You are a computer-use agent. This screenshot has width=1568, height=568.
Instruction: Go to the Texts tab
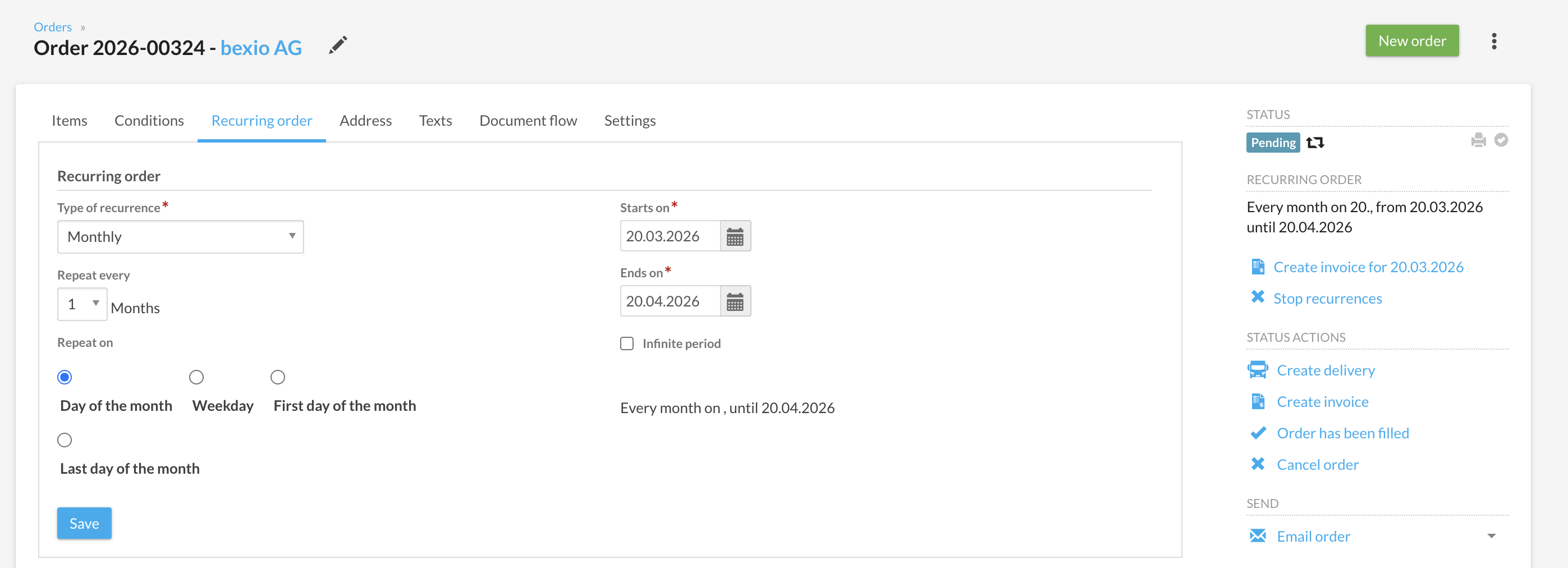(x=436, y=121)
